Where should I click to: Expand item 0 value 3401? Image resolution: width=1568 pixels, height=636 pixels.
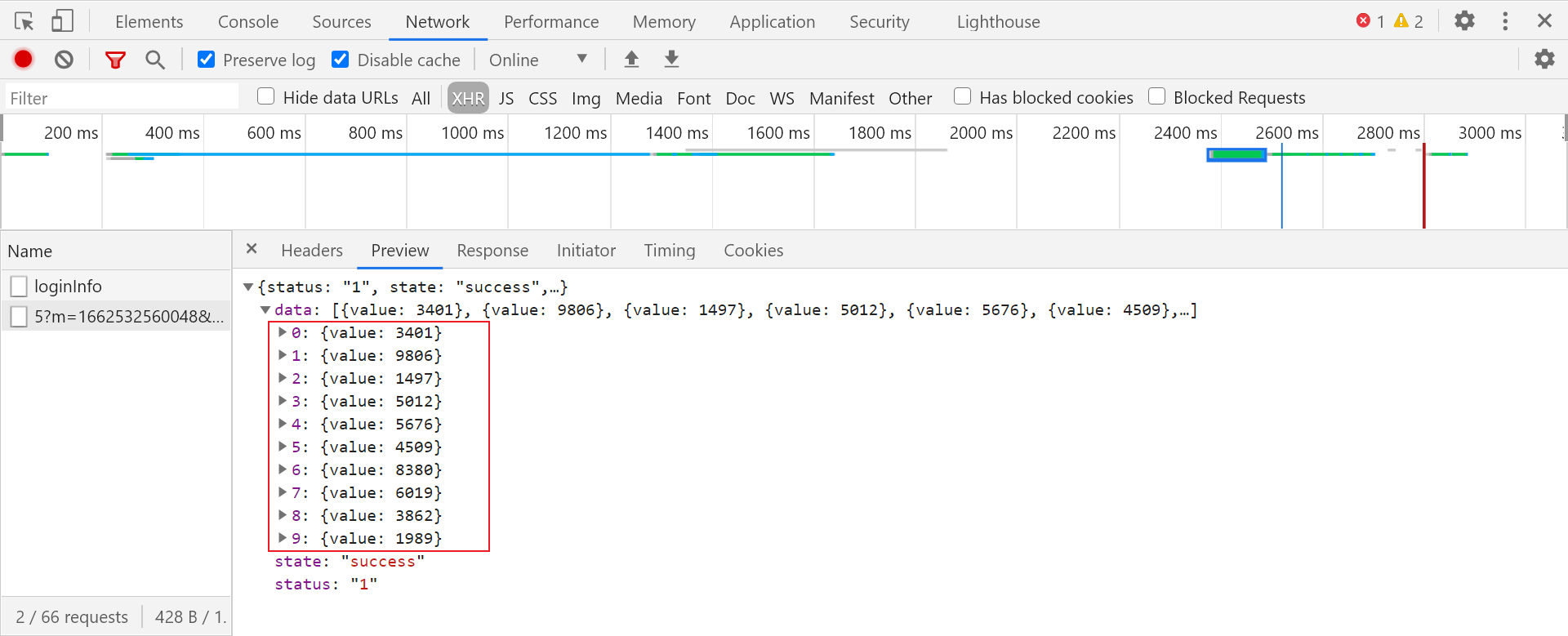283,332
